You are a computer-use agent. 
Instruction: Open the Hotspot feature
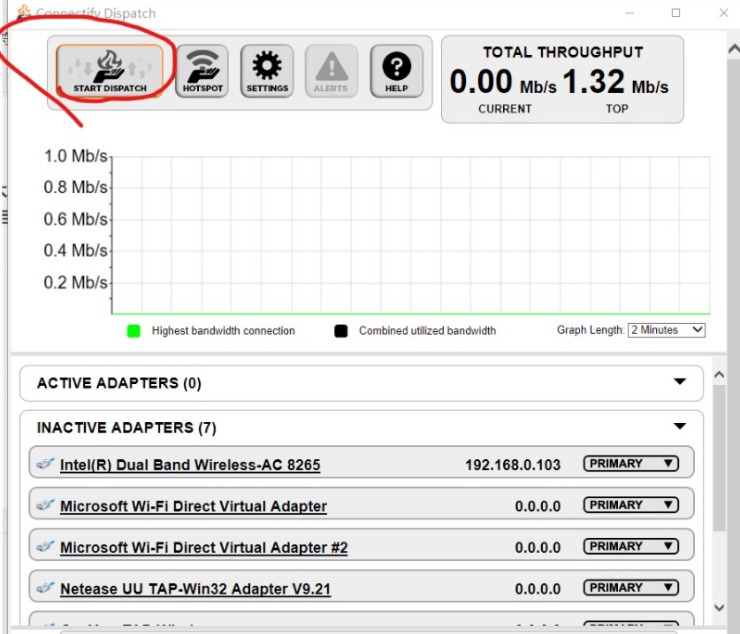[x=202, y=71]
